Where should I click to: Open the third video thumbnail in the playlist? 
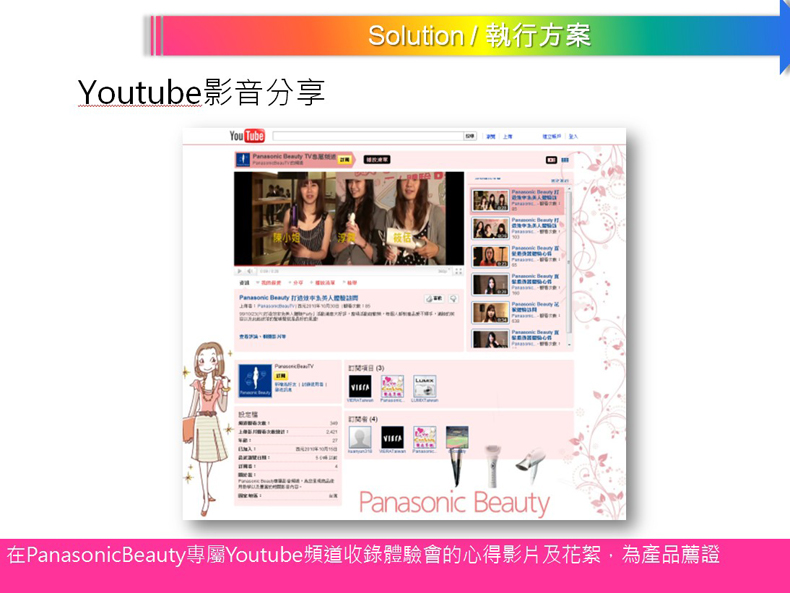coord(490,256)
